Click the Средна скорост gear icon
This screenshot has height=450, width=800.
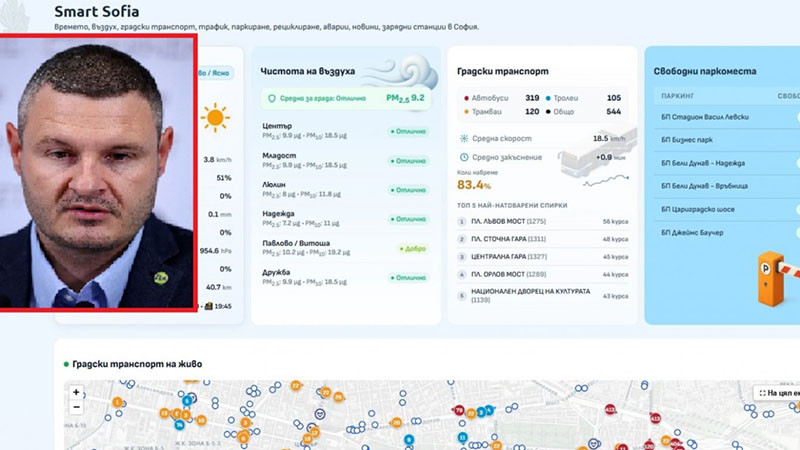464,138
